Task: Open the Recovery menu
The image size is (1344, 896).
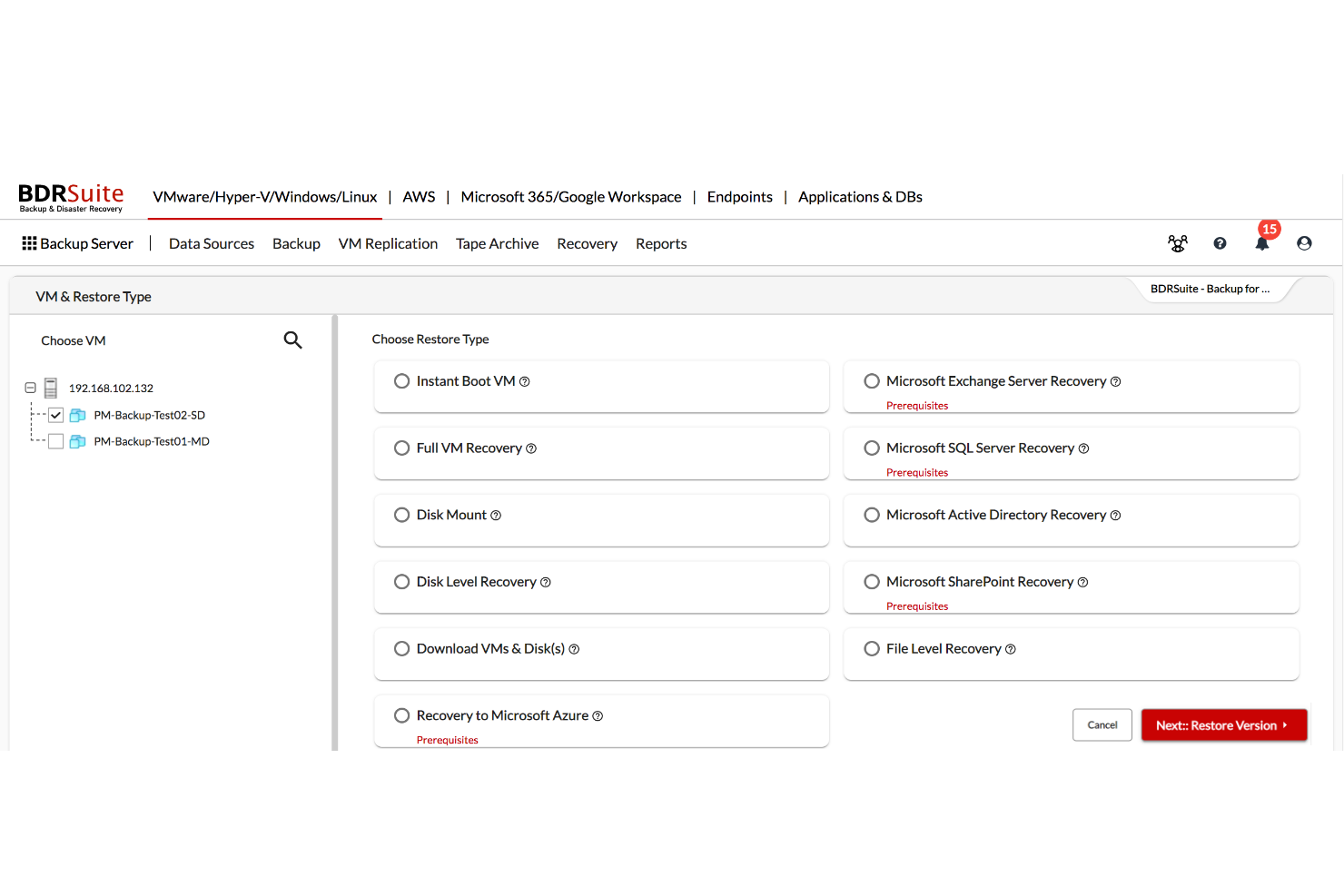Action: [x=588, y=243]
